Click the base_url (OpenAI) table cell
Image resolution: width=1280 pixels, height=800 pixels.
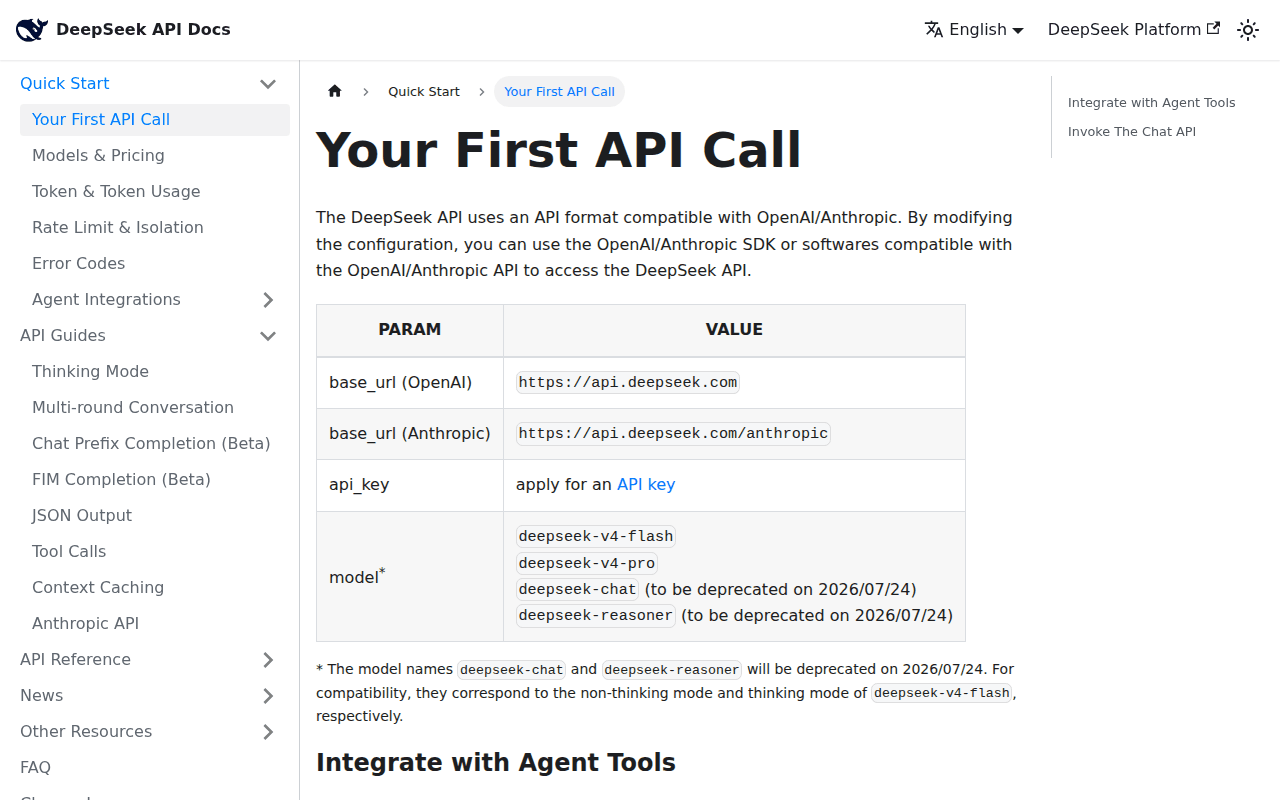(410, 383)
